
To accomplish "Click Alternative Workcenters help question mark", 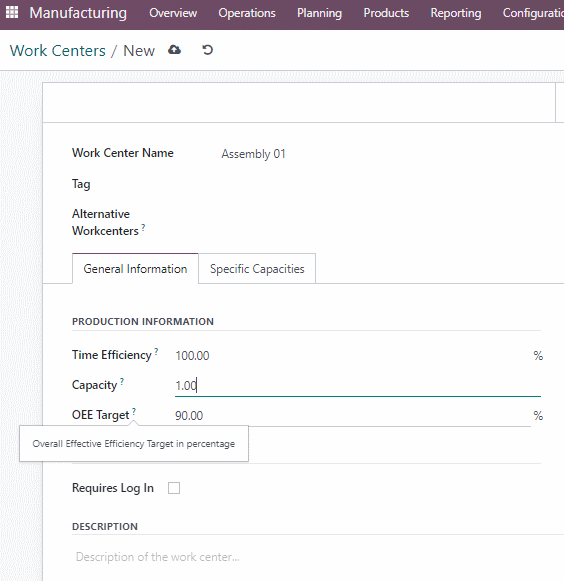I will [x=143, y=227].
